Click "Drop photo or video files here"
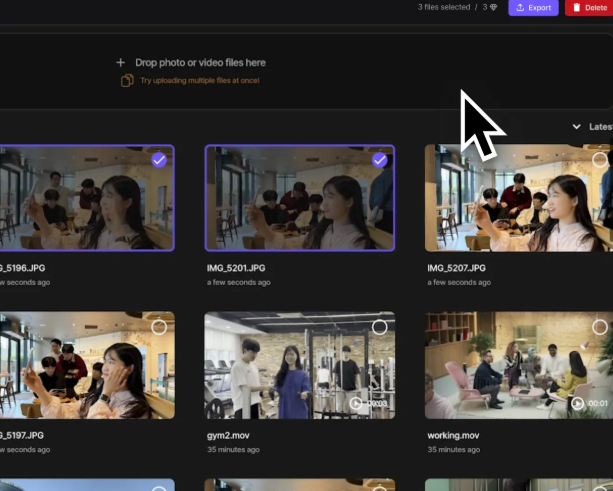Image resolution: width=613 pixels, height=491 pixels. 200,62
